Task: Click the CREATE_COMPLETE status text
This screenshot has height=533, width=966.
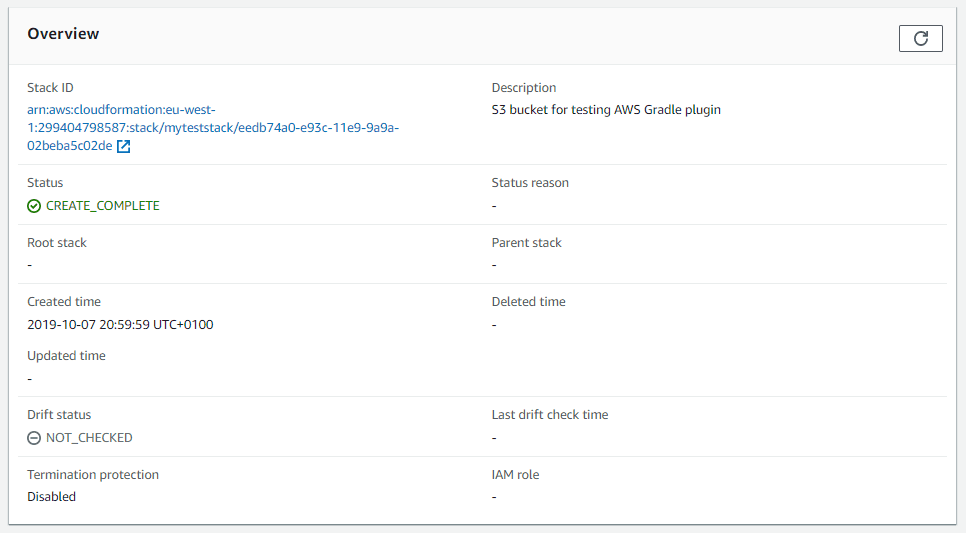Action: coord(102,206)
